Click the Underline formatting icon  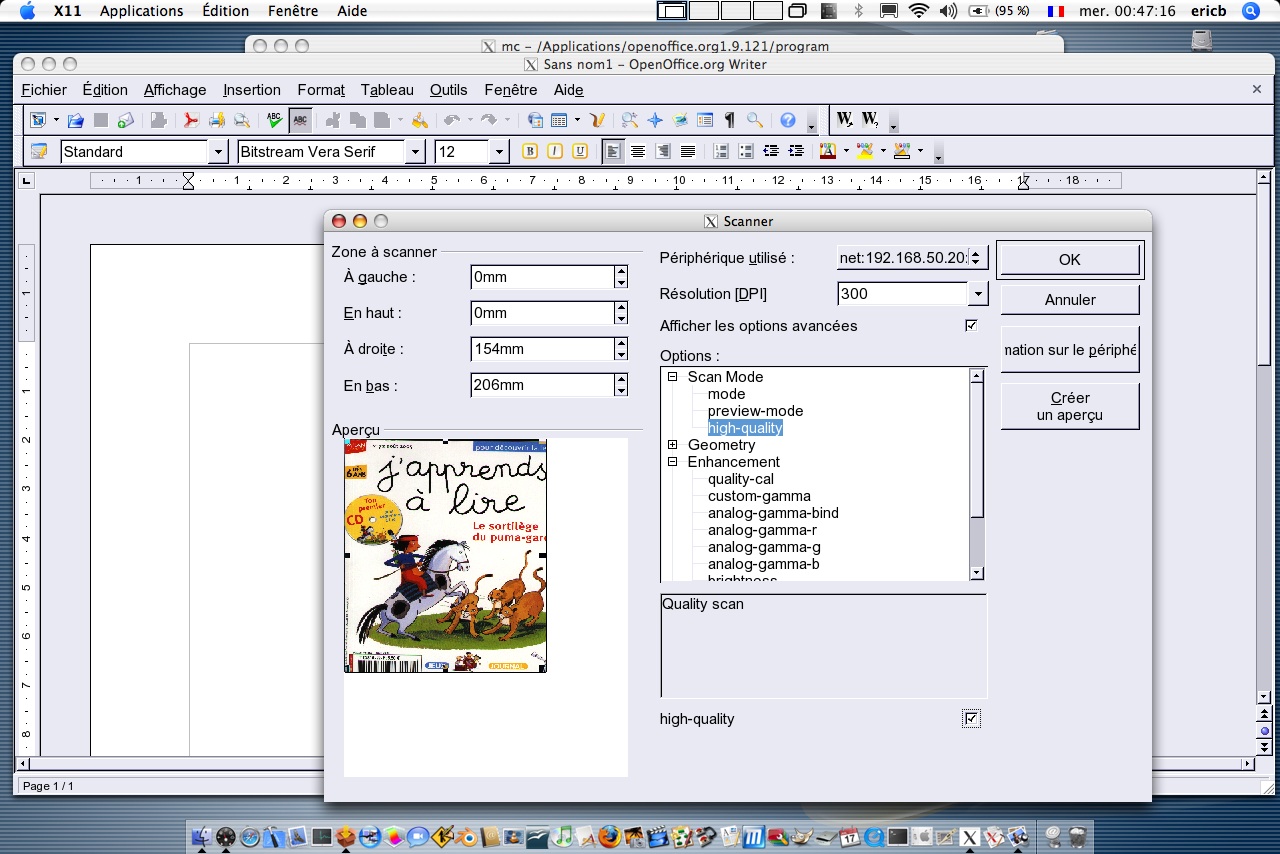(x=579, y=152)
